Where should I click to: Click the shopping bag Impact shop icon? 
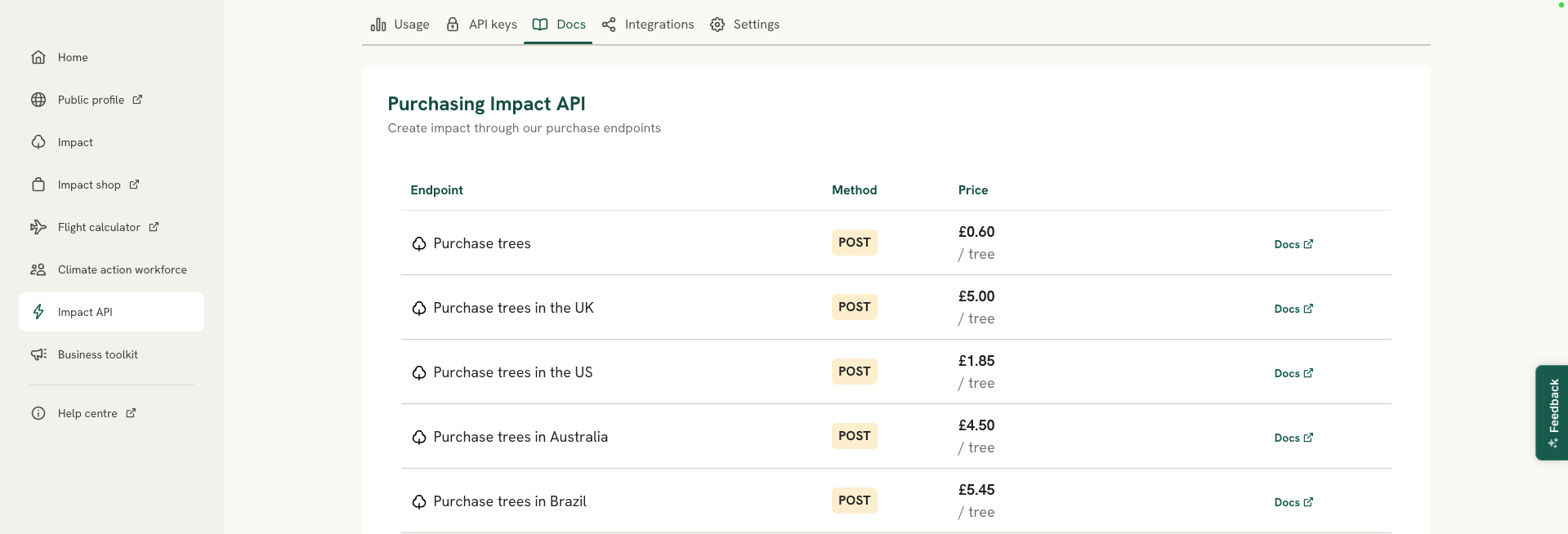coord(38,185)
